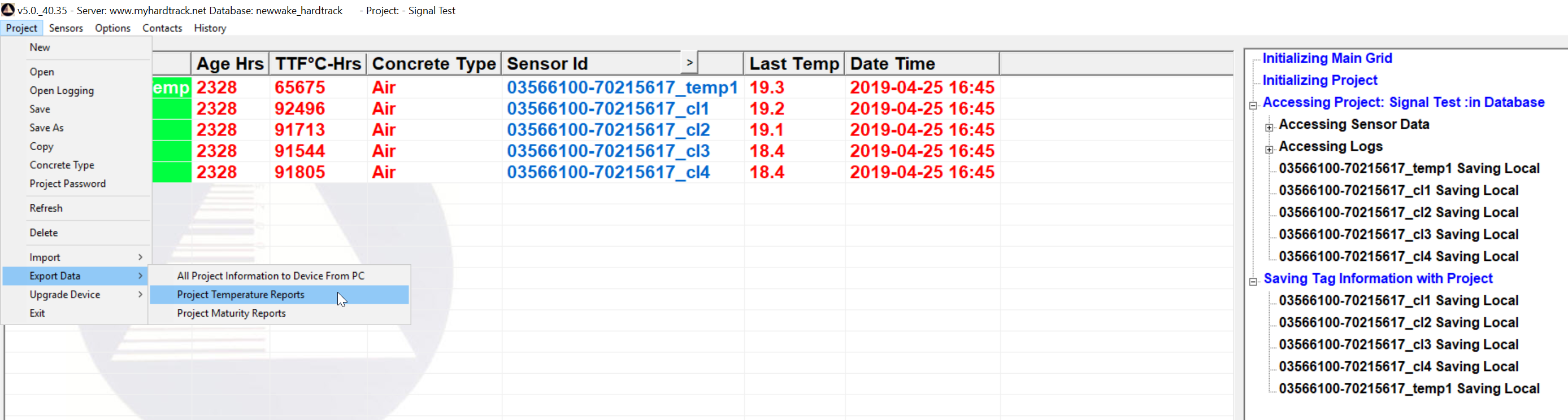Expand the Import submenu

coord(76,258)
